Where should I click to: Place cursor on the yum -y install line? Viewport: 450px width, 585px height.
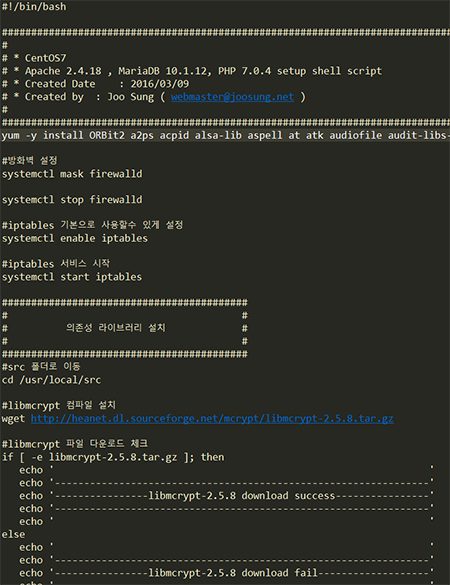[x=225, y=135]
